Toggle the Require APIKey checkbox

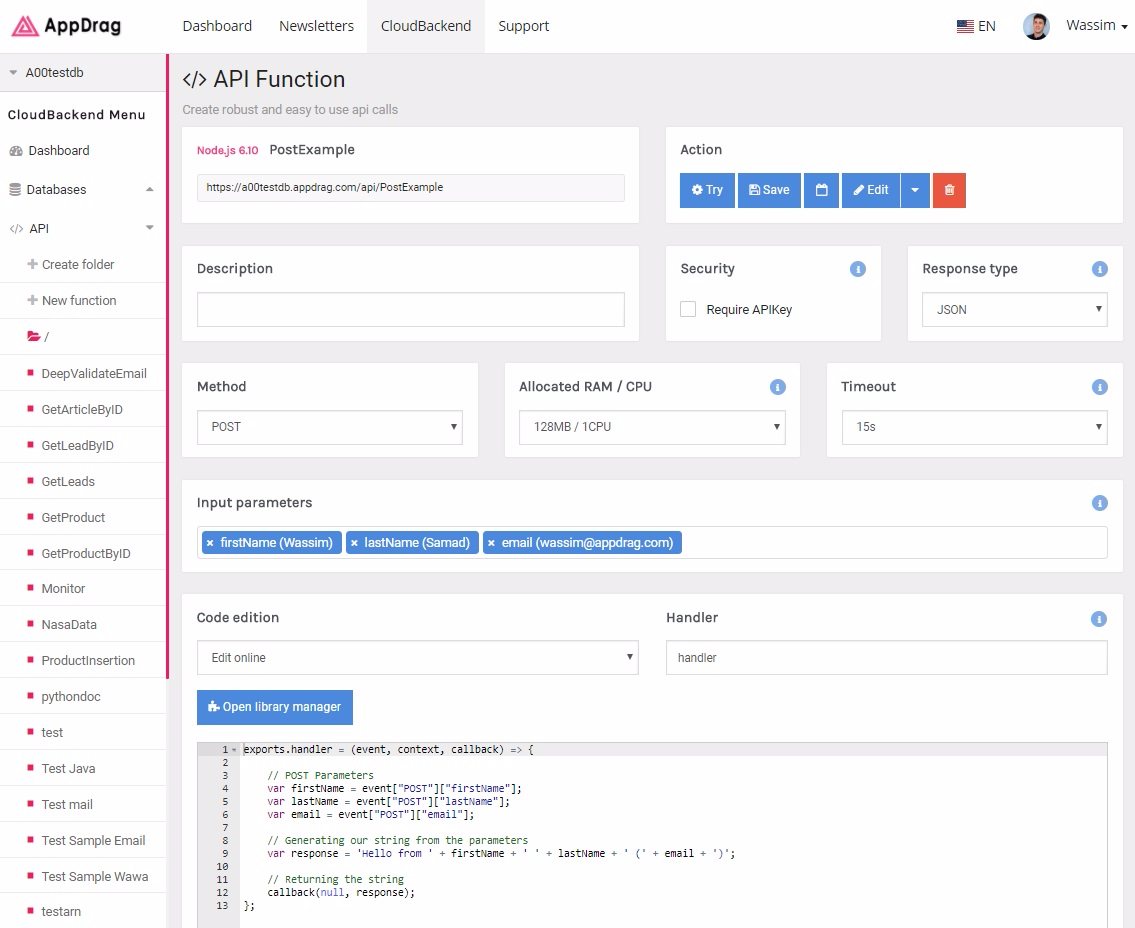pos(688,310)
